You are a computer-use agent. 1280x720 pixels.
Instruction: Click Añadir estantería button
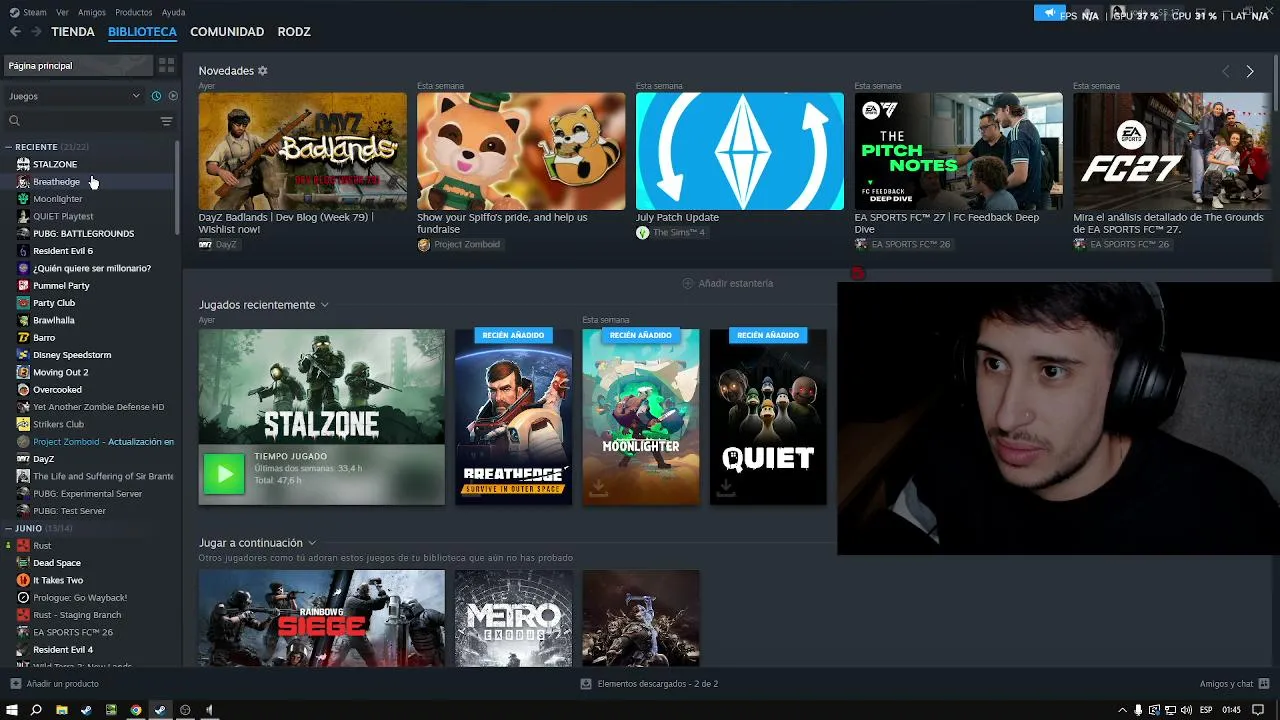[727, 284]
